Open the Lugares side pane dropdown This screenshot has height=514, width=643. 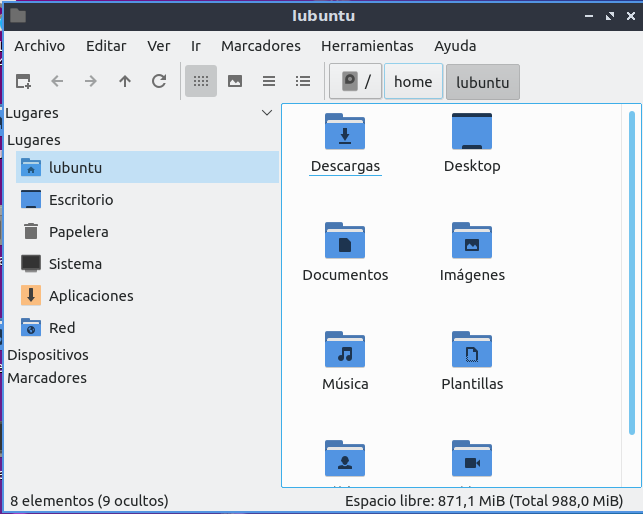click(x=266, y=113)
